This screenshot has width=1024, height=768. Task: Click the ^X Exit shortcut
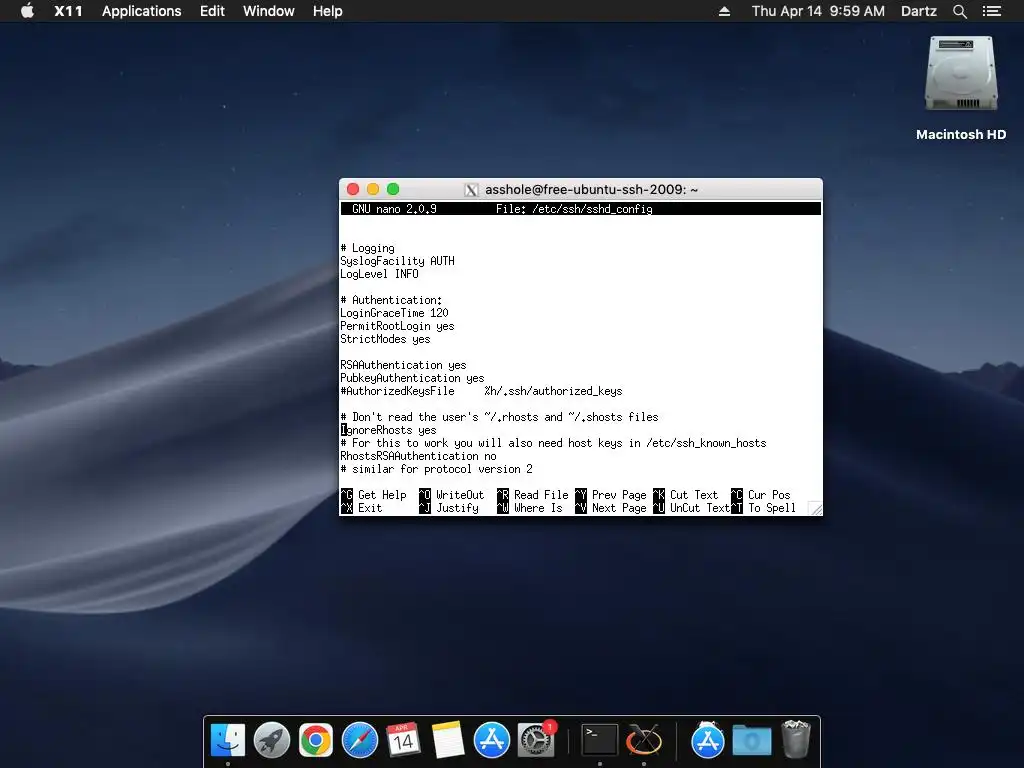[361, 509]
